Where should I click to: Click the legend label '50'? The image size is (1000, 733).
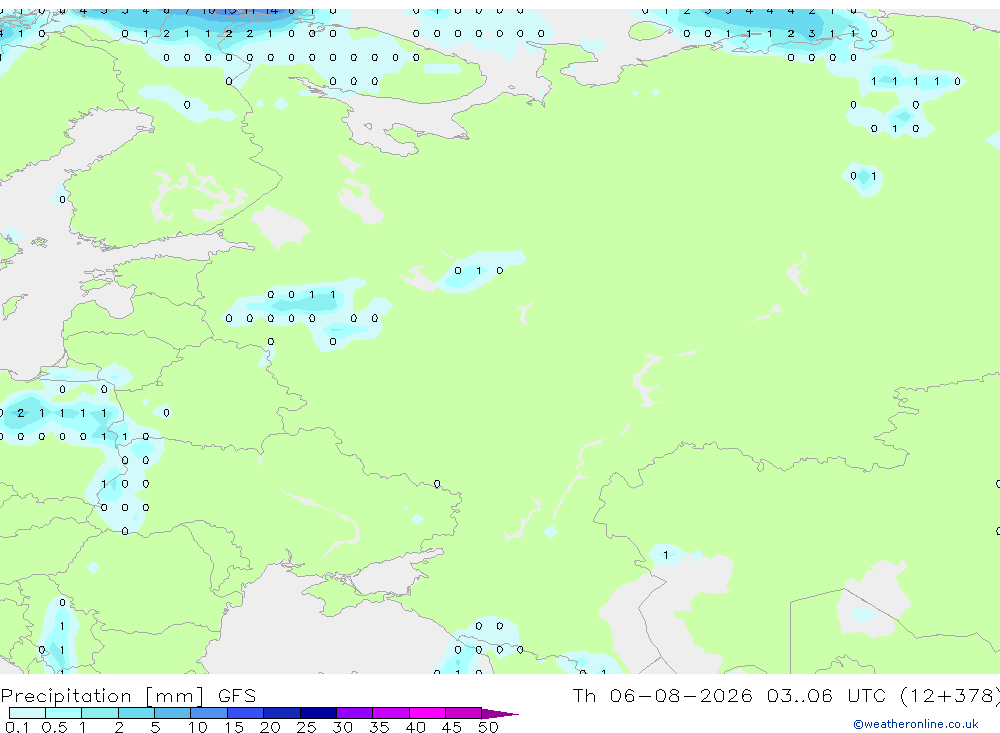tap(489, 727)
